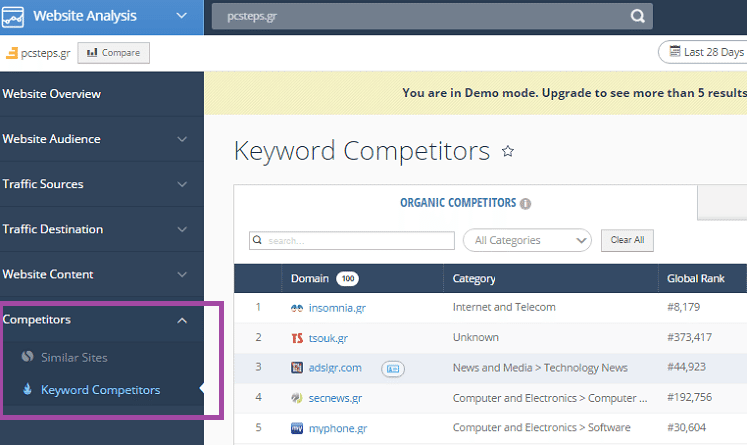This screenshot has height=445, width=747.
Task: Open Keyword Competitors submenu item
Action: [x=101, y=390]
